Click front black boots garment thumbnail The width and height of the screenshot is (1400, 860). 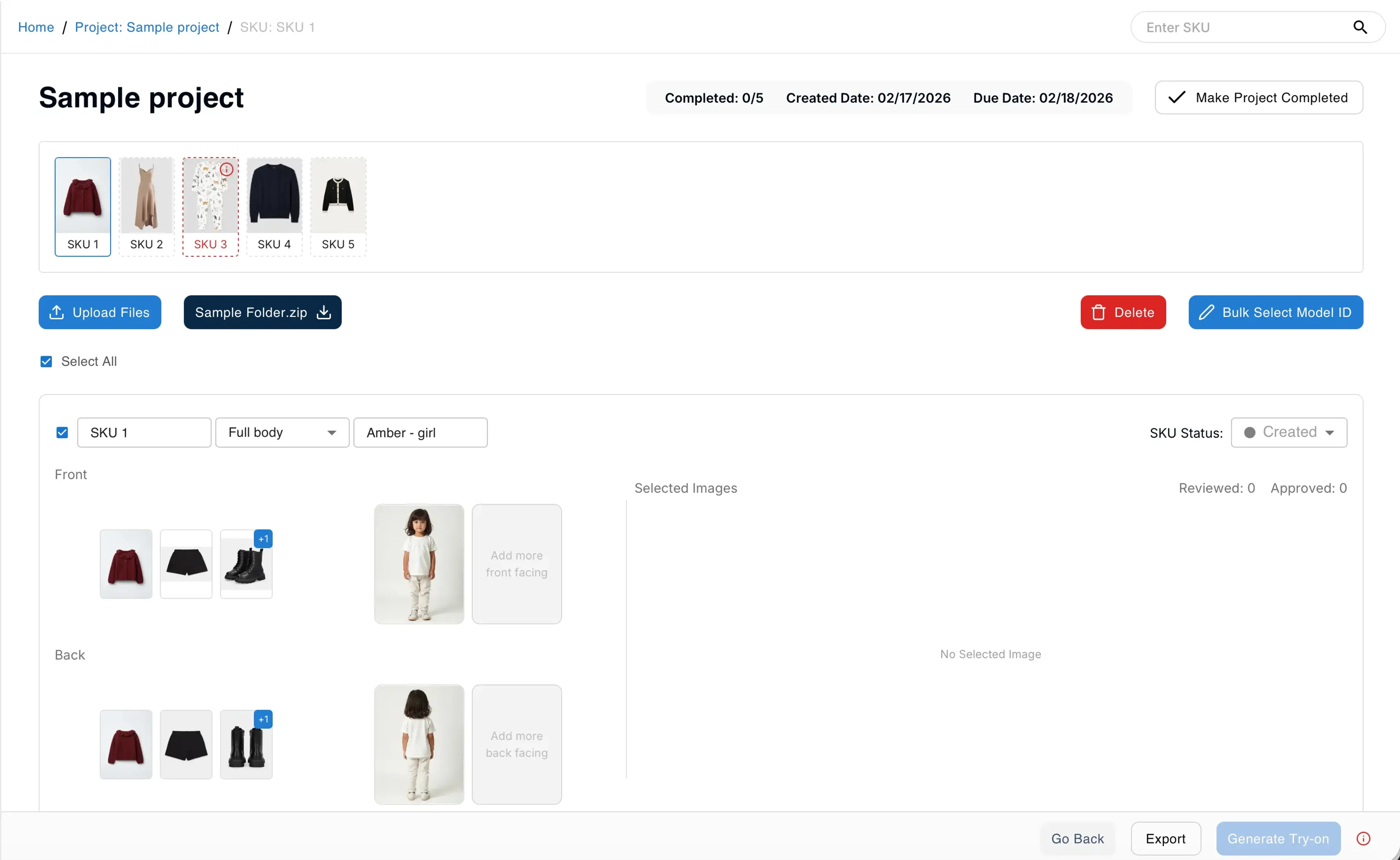click(246, 563)
